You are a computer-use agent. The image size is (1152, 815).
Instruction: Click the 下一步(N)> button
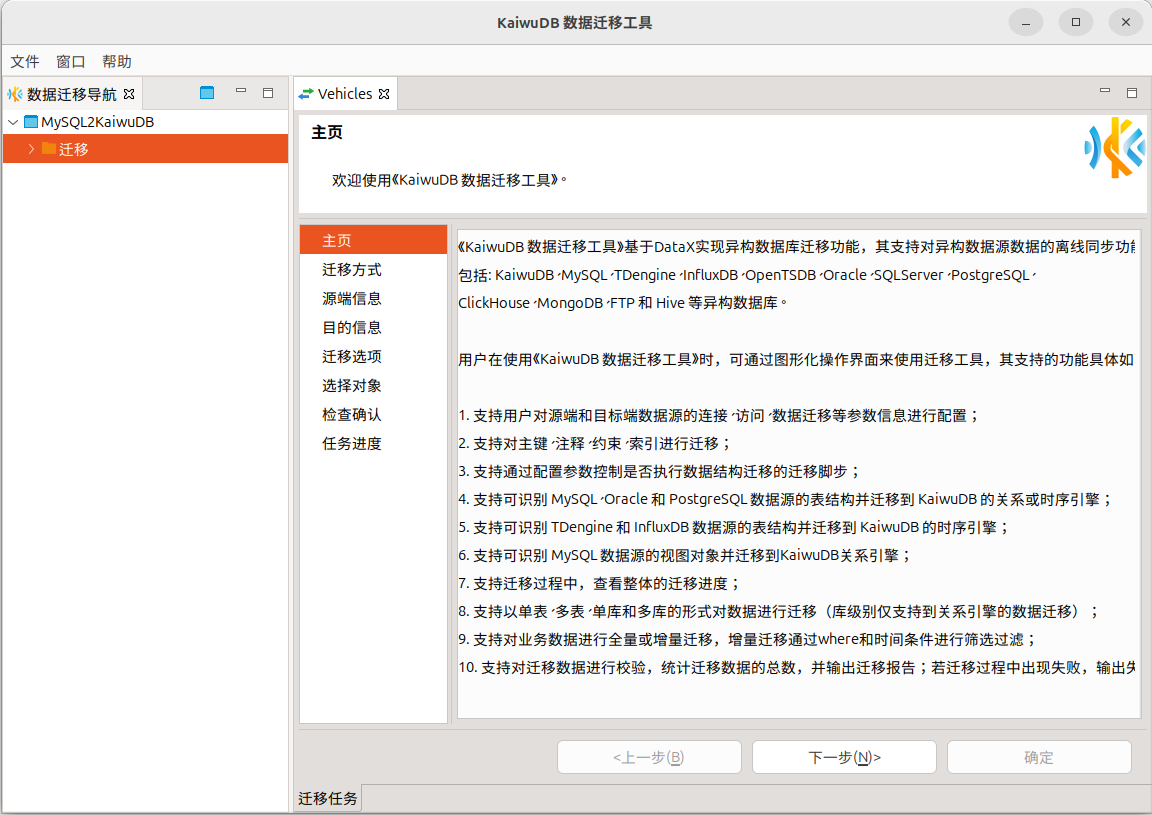point(844,757)
